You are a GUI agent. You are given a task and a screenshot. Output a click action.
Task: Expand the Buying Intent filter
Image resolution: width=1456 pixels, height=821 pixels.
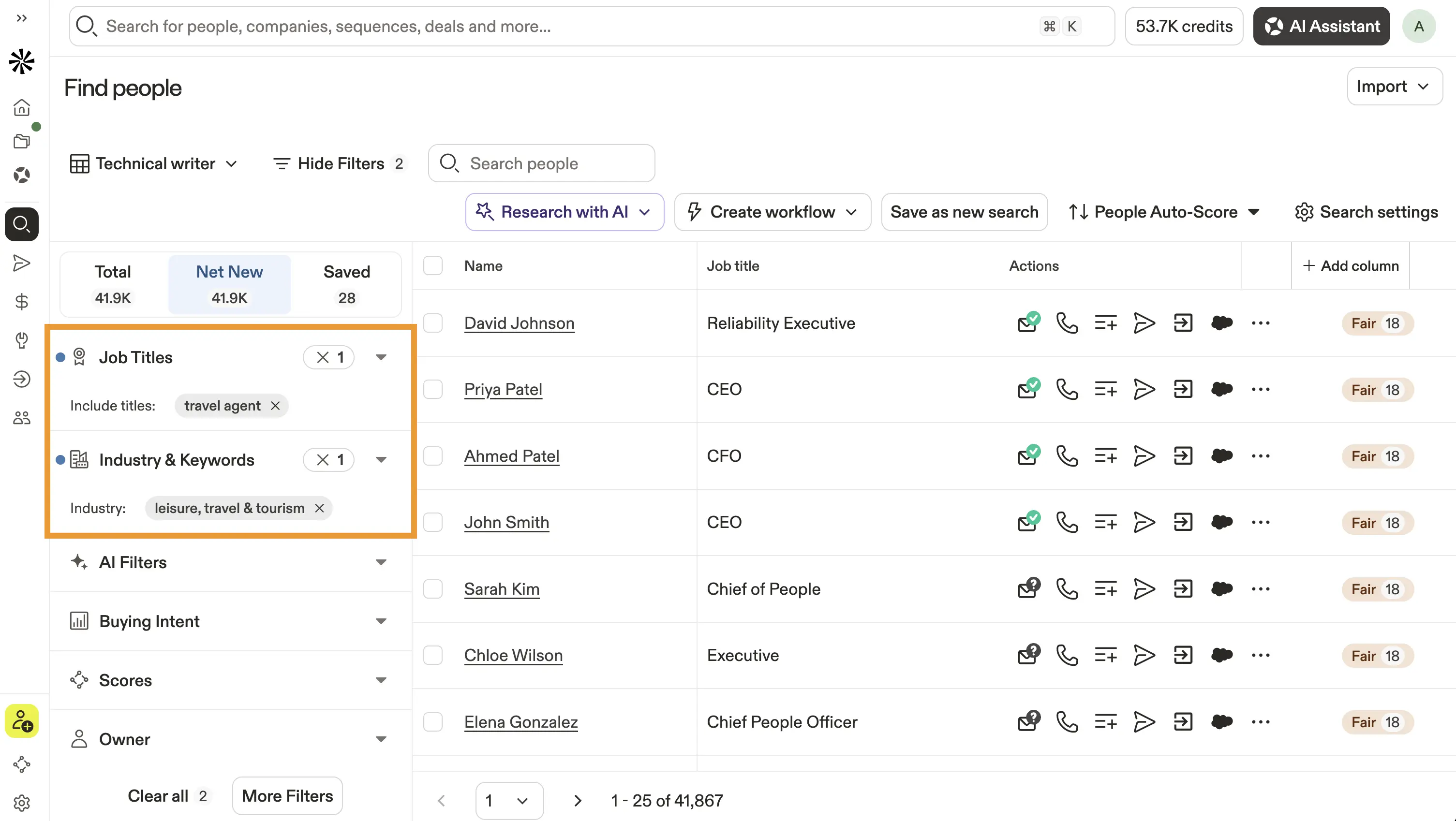[231, 621]
